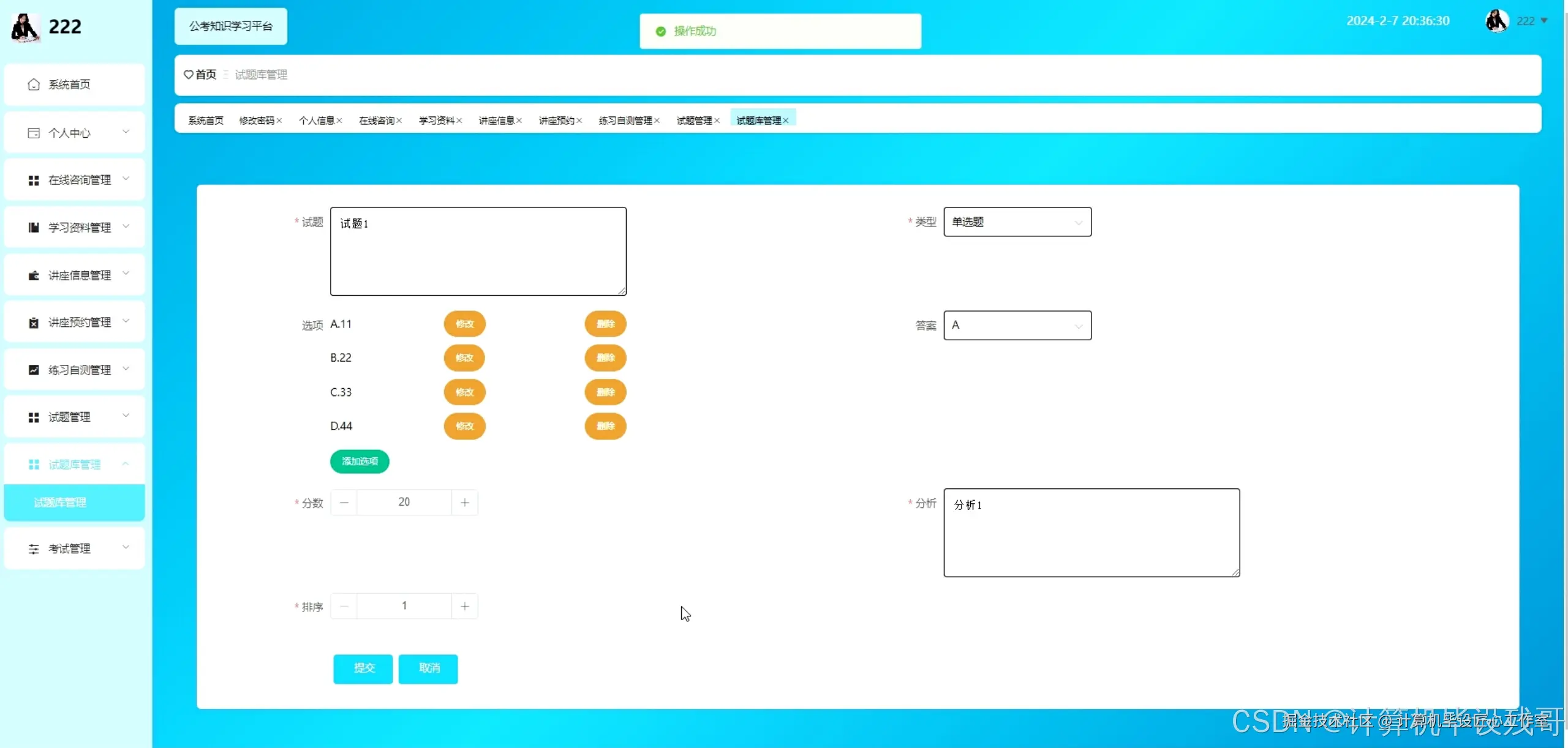Open the 类型 dropdown showing 单选题
The height and width of the screenshot is (748, 1568).
(x=1017, y=222)
